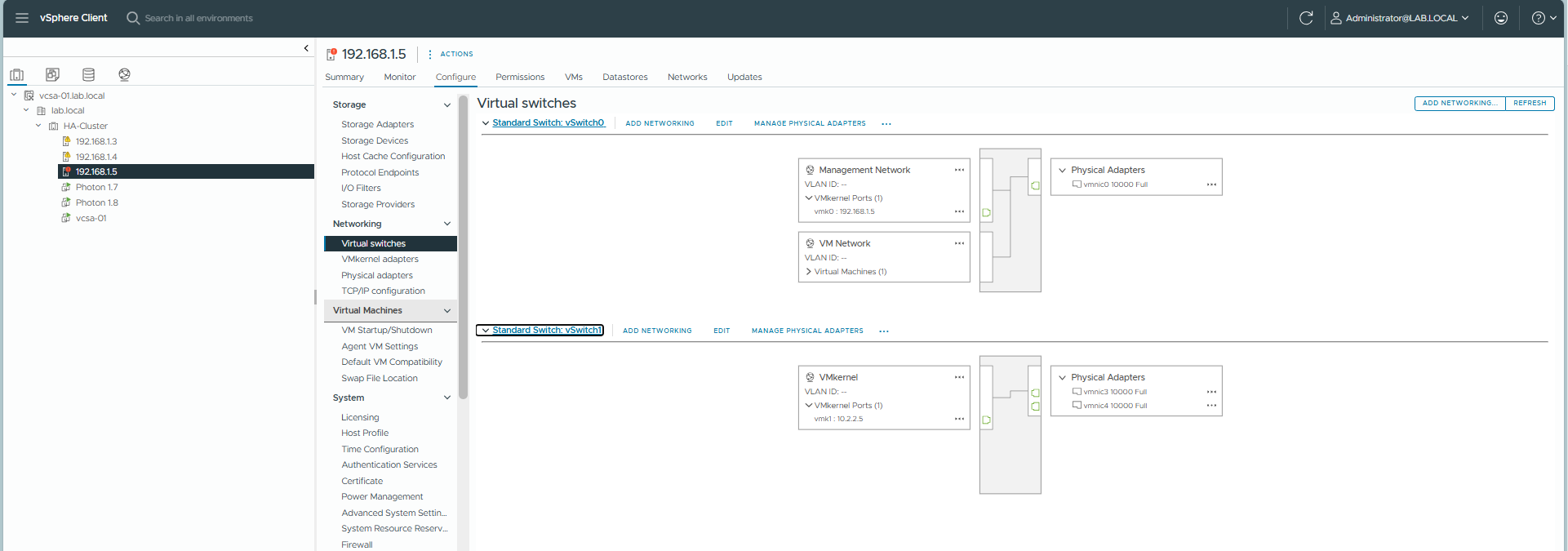This screenshot has height=551, width=1568.
Task: Open VM Network port group options ellipsis
Action: coord(959,243)
